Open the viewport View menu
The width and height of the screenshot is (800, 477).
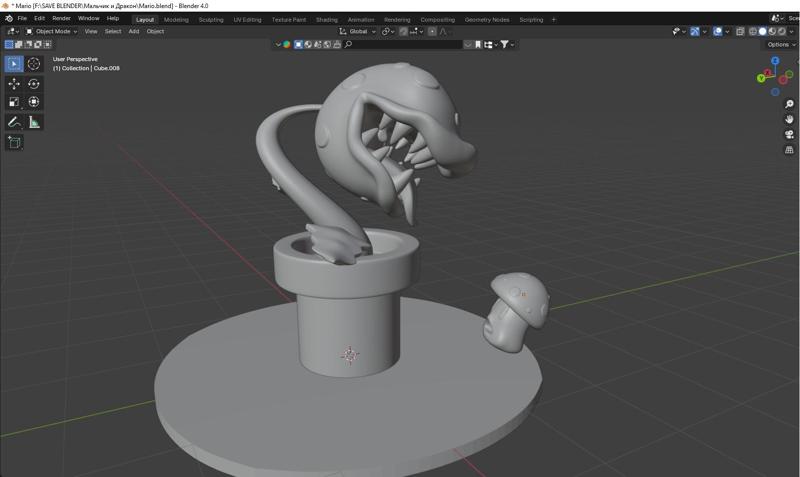coord(91,32)
